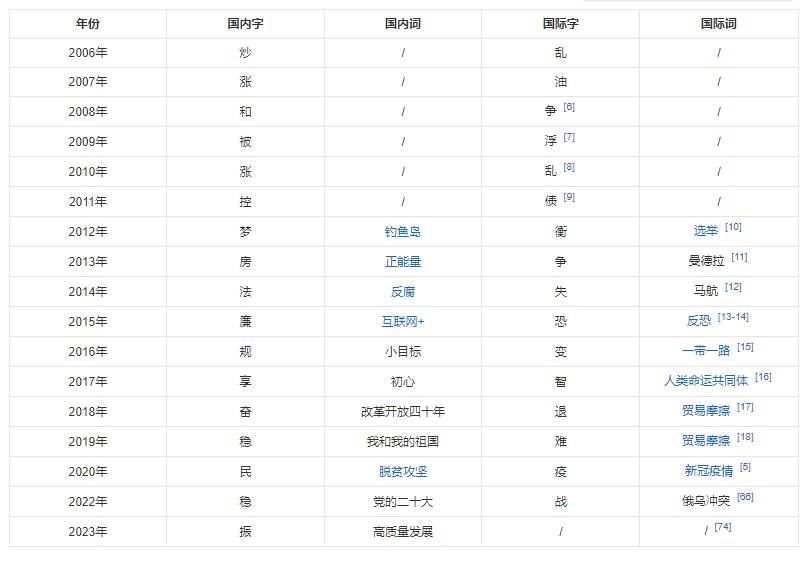Open 贸易摩擦 link in 2019 row

(x=705, y=441)
